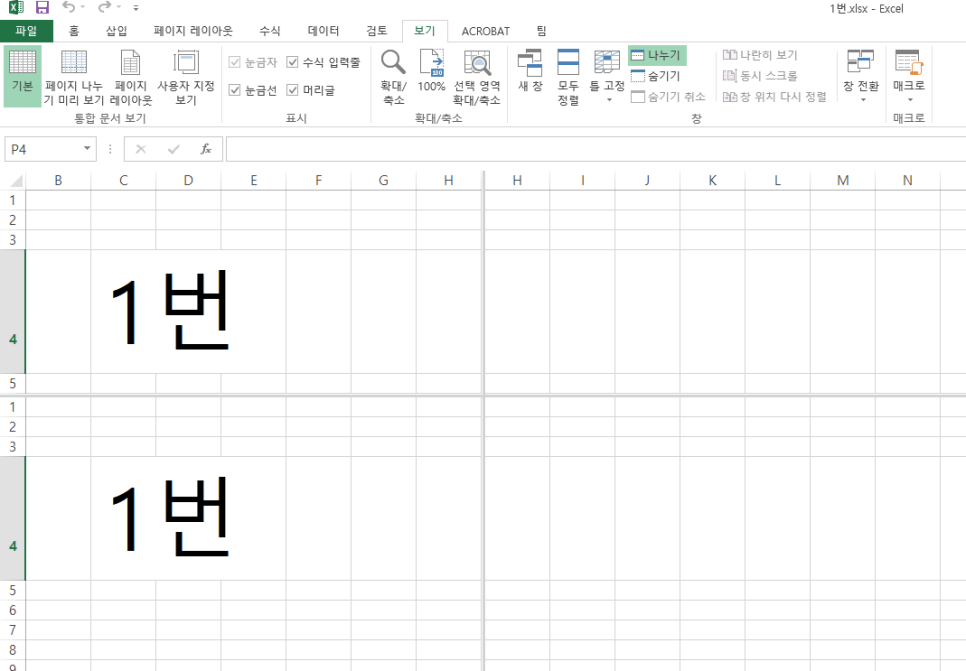Click the 숨기기 취소 unhide button
Screen dimensions: 966x671
[669, 97]
